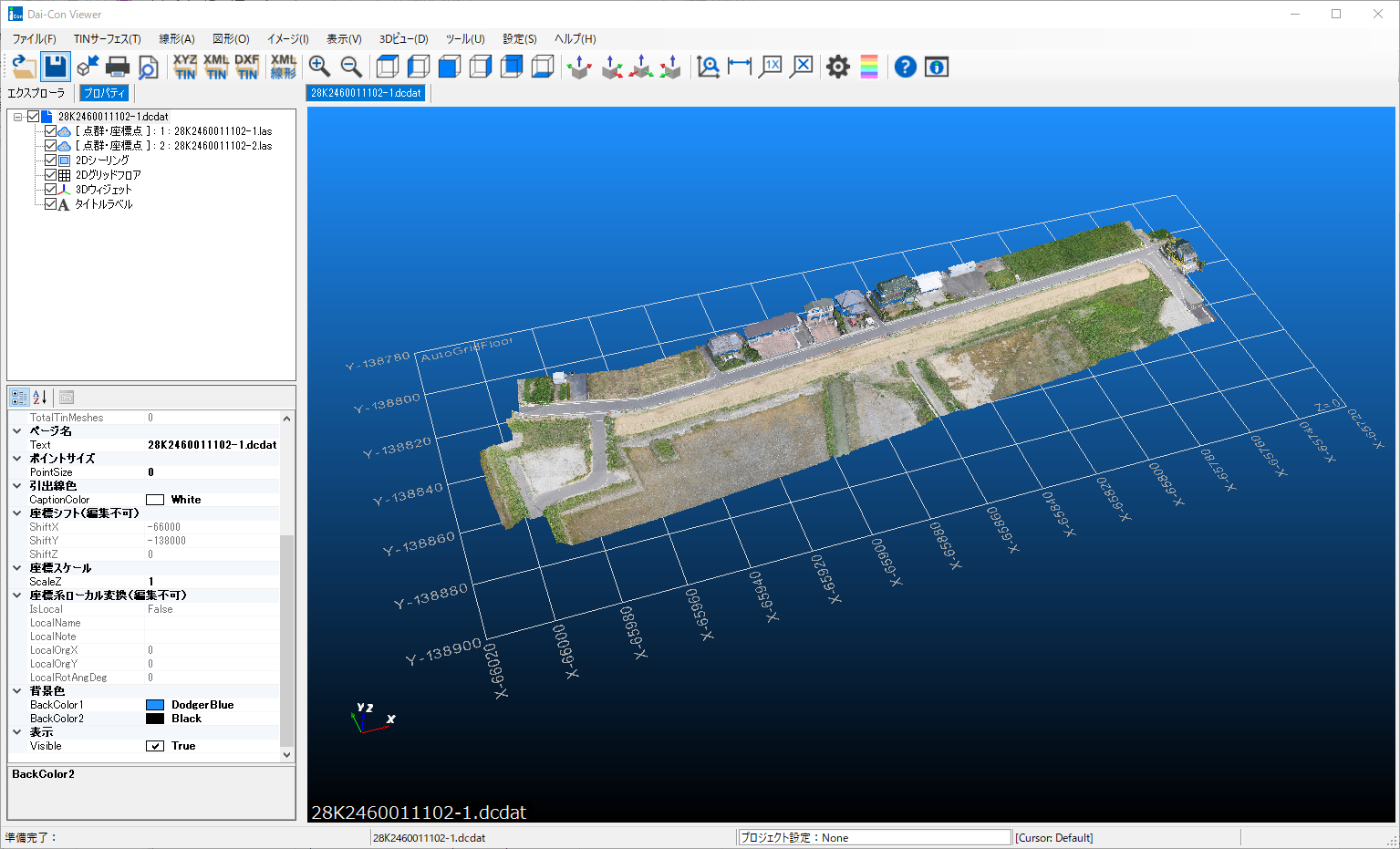Click the rainbow color gradient icon
Image resolution: width=1400 pixels, height=849 pixels.
click(x=868, y=67)
